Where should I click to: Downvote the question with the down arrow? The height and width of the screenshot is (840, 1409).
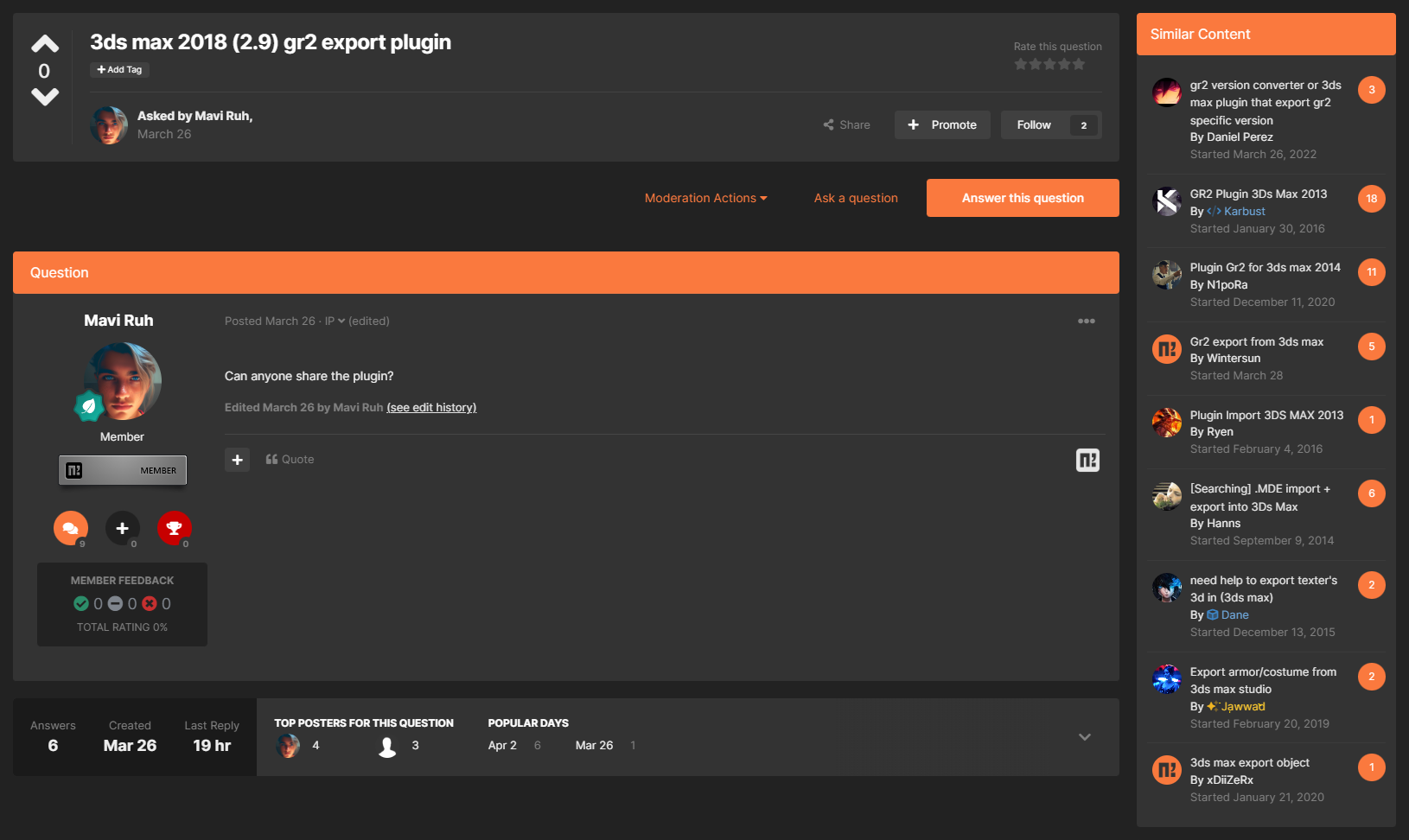click(45, 97)
